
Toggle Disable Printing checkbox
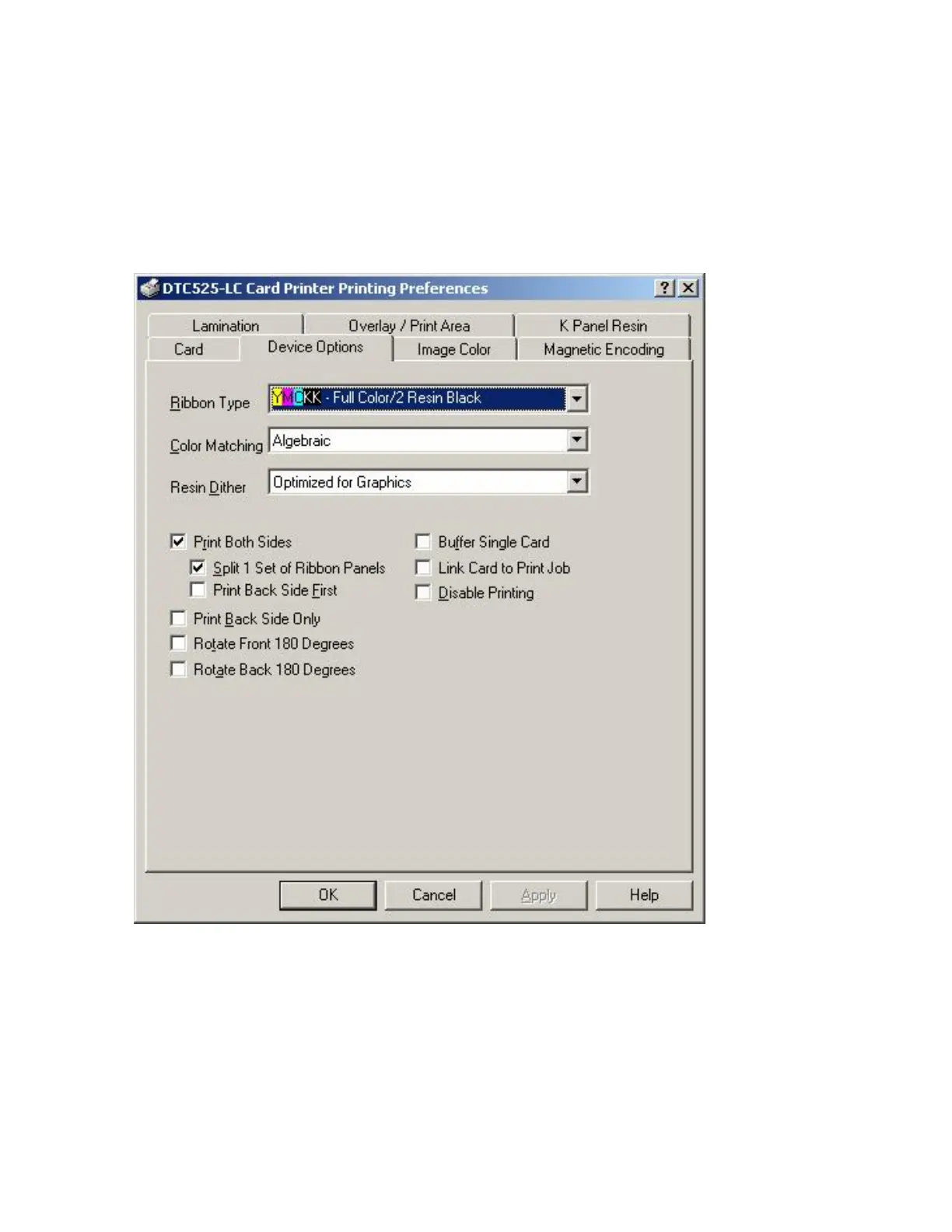422,593
